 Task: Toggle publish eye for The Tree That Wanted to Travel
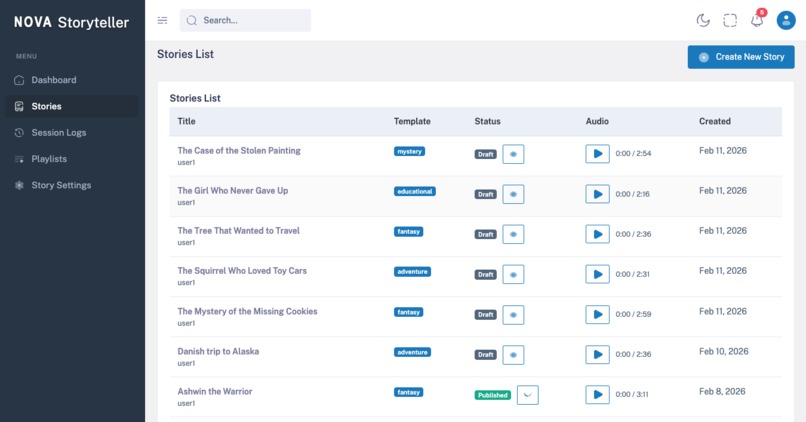pyautogui.click(x=513, y=234)
